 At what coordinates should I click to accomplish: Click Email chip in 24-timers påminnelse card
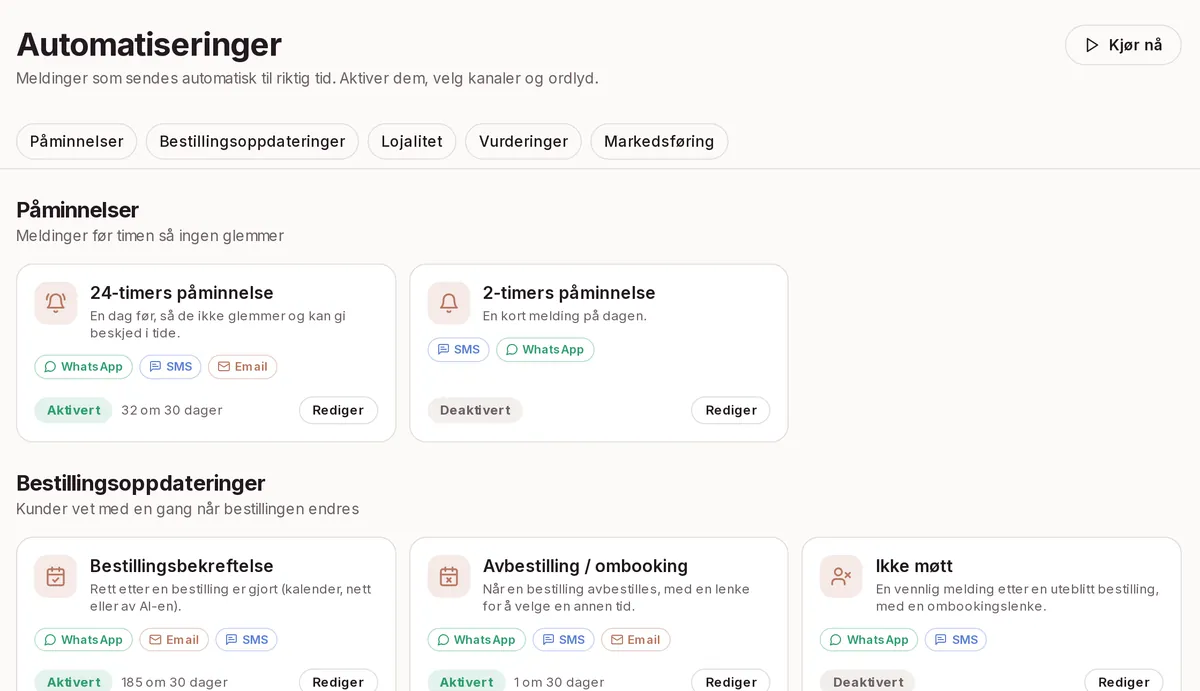[x=243, y=367]
